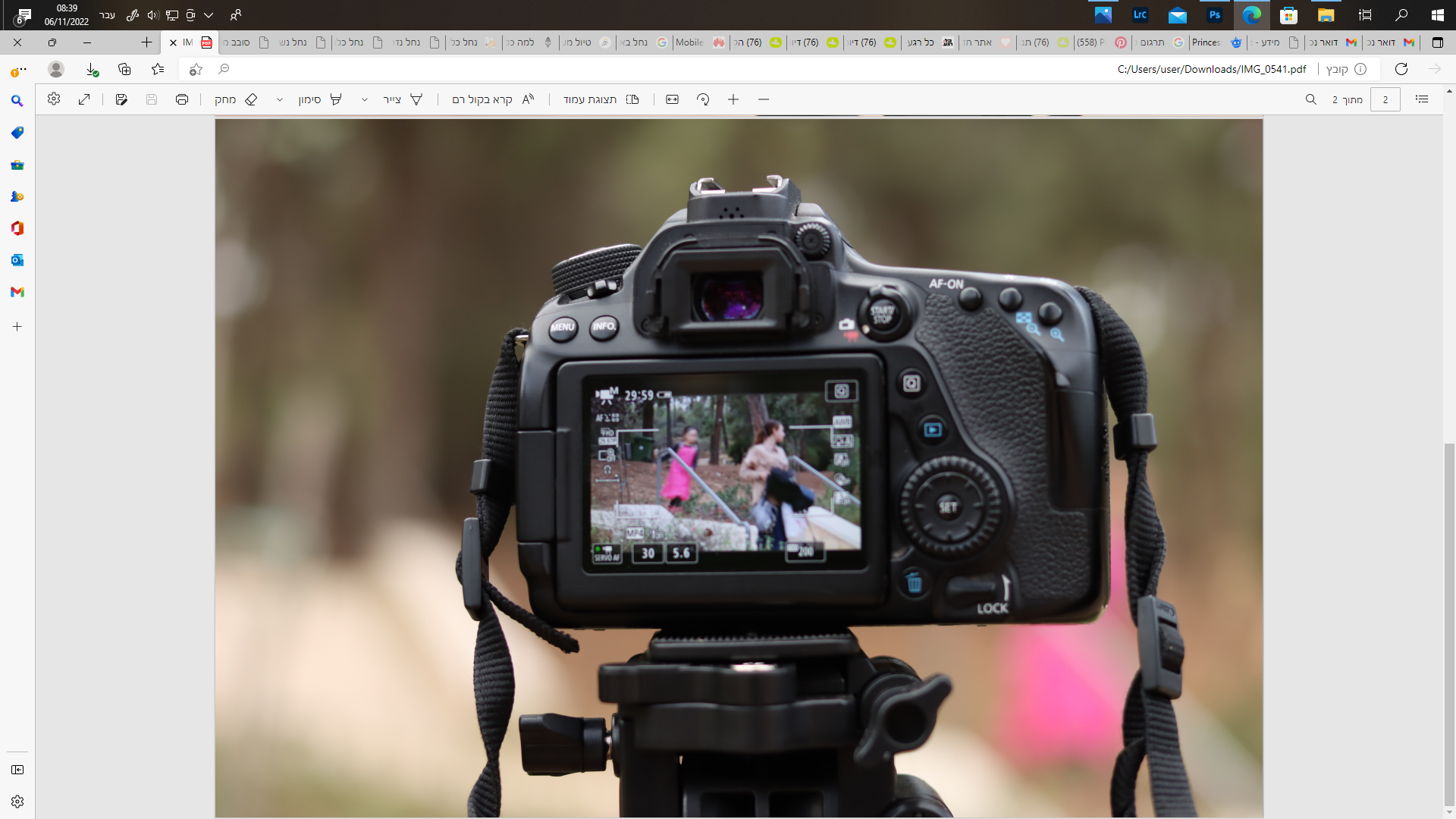Viewport: 1456px width, 819px height.
Task: Expand draw pen options dropdown arrow
Action: 365,99
